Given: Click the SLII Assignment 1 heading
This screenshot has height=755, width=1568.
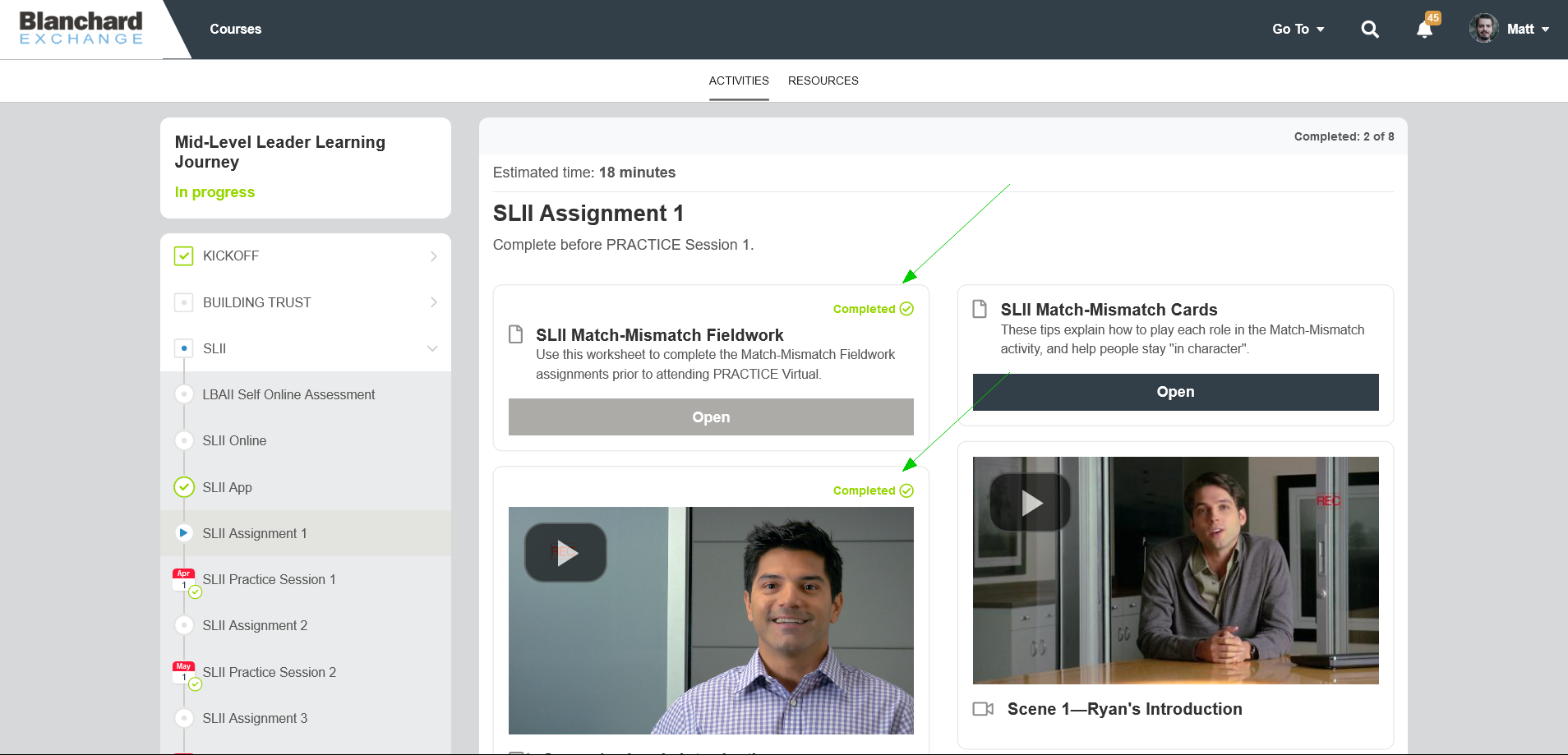Looking at the screenshot, I should (x=588, y=214).
